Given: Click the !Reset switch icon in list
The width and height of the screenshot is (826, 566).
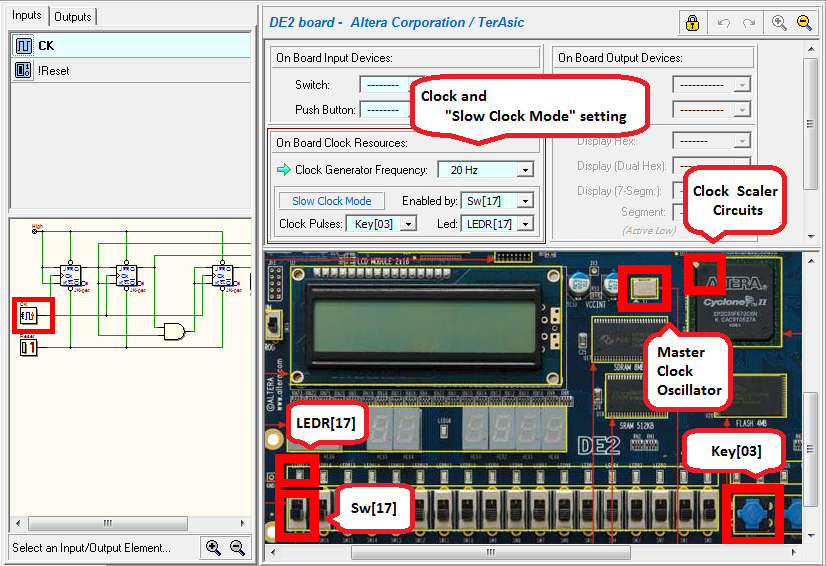Looking at the screenshot, I should 23,70.
